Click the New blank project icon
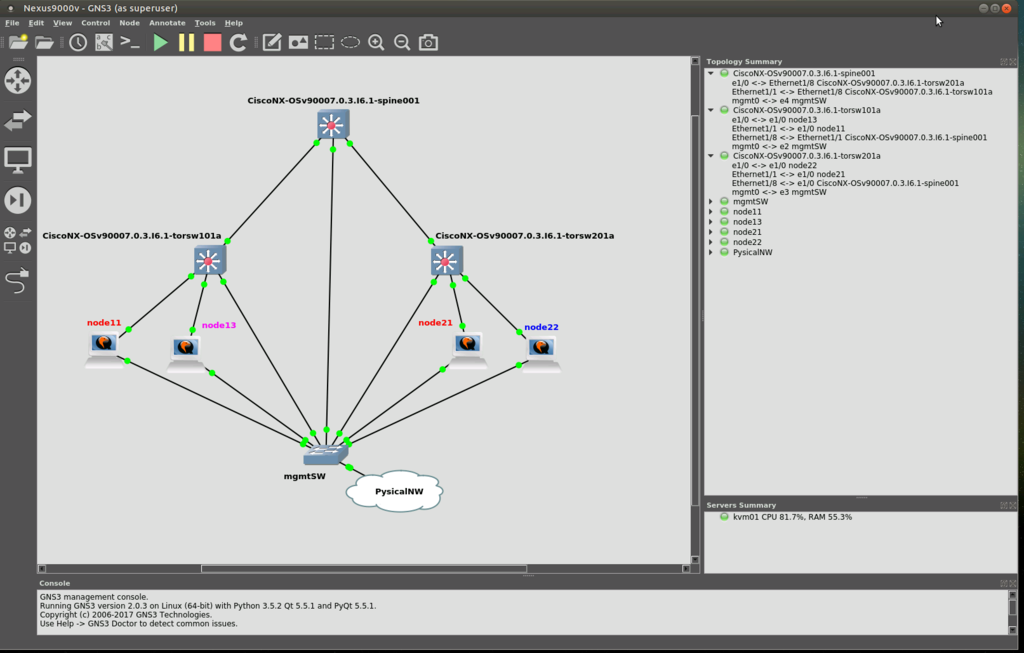Viewport: 1024px width, 653px height. click(18, 42)
